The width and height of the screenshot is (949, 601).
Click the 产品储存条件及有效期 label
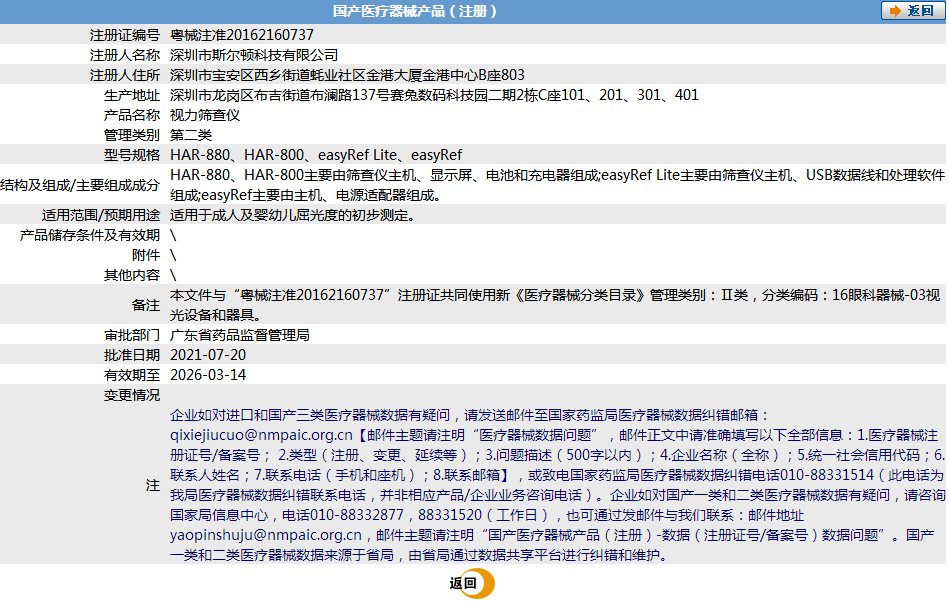pos(90,235)
